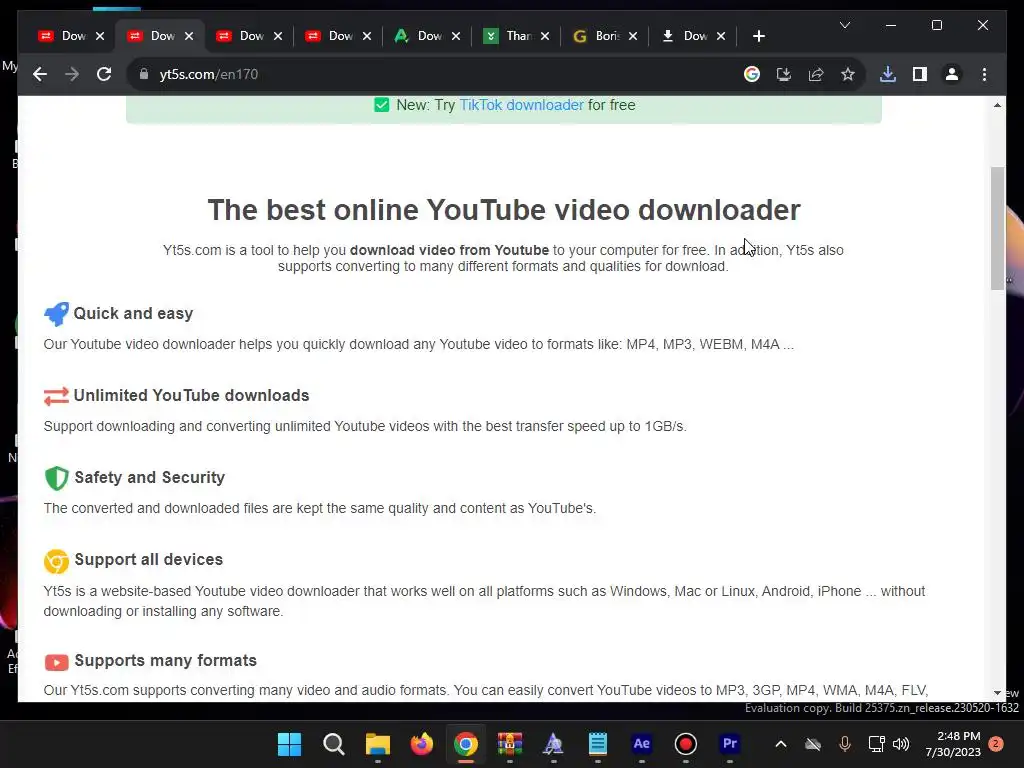The height and width of the screenshot is (768, 1024).
Task: Close the Google Boris tab
Action: click(633, 36)
